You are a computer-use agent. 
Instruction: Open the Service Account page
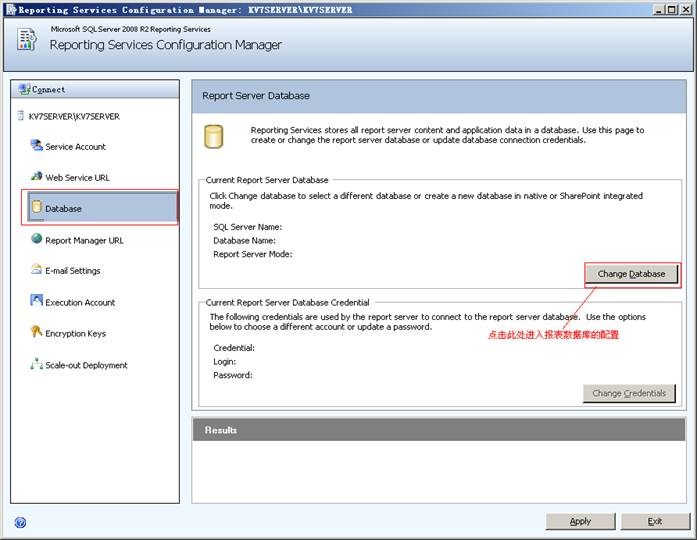75,147
